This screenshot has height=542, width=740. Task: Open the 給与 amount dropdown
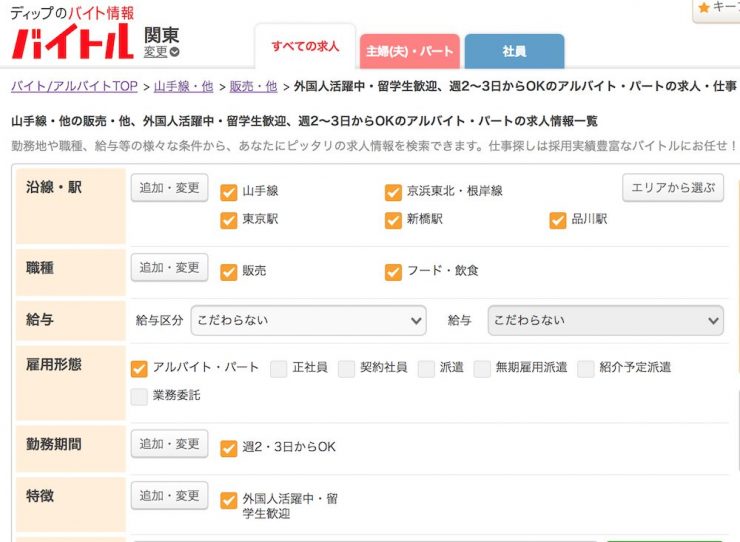click(x=605, y=320)
